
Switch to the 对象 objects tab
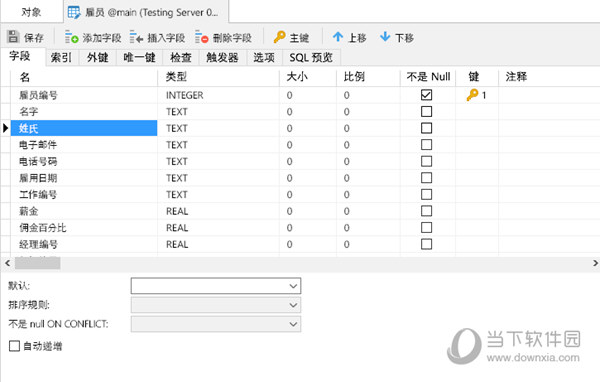pos(31,12)
